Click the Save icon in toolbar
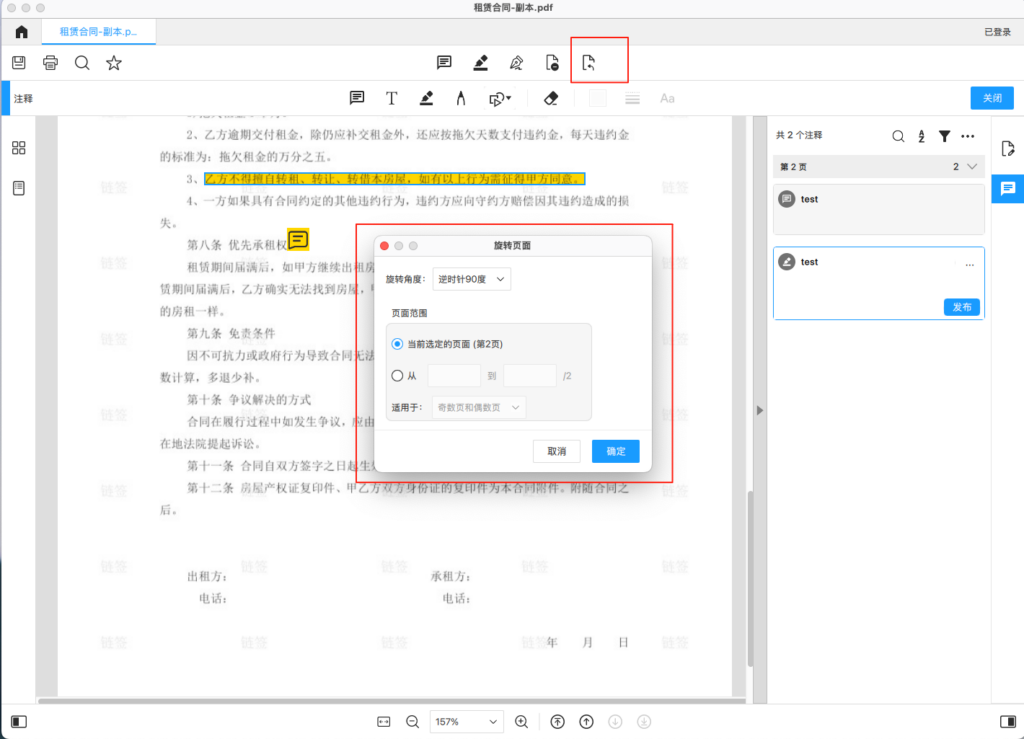1024x739 pixels. (19, 63)
